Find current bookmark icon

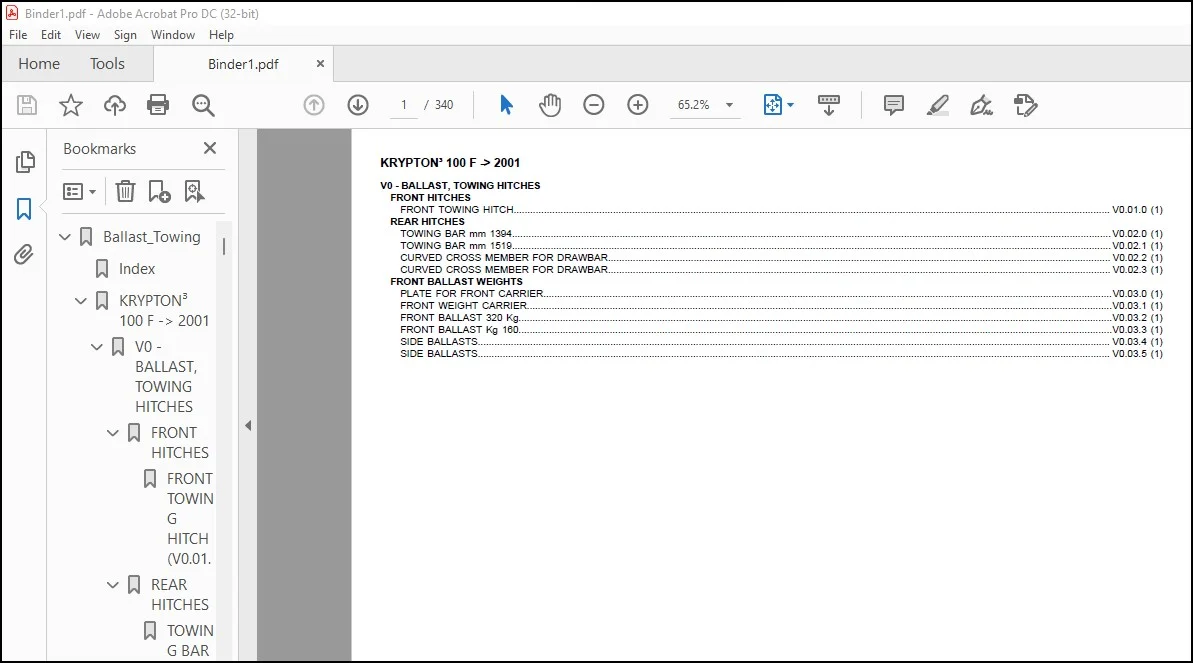pyautogui.click(x=194, y=191)
